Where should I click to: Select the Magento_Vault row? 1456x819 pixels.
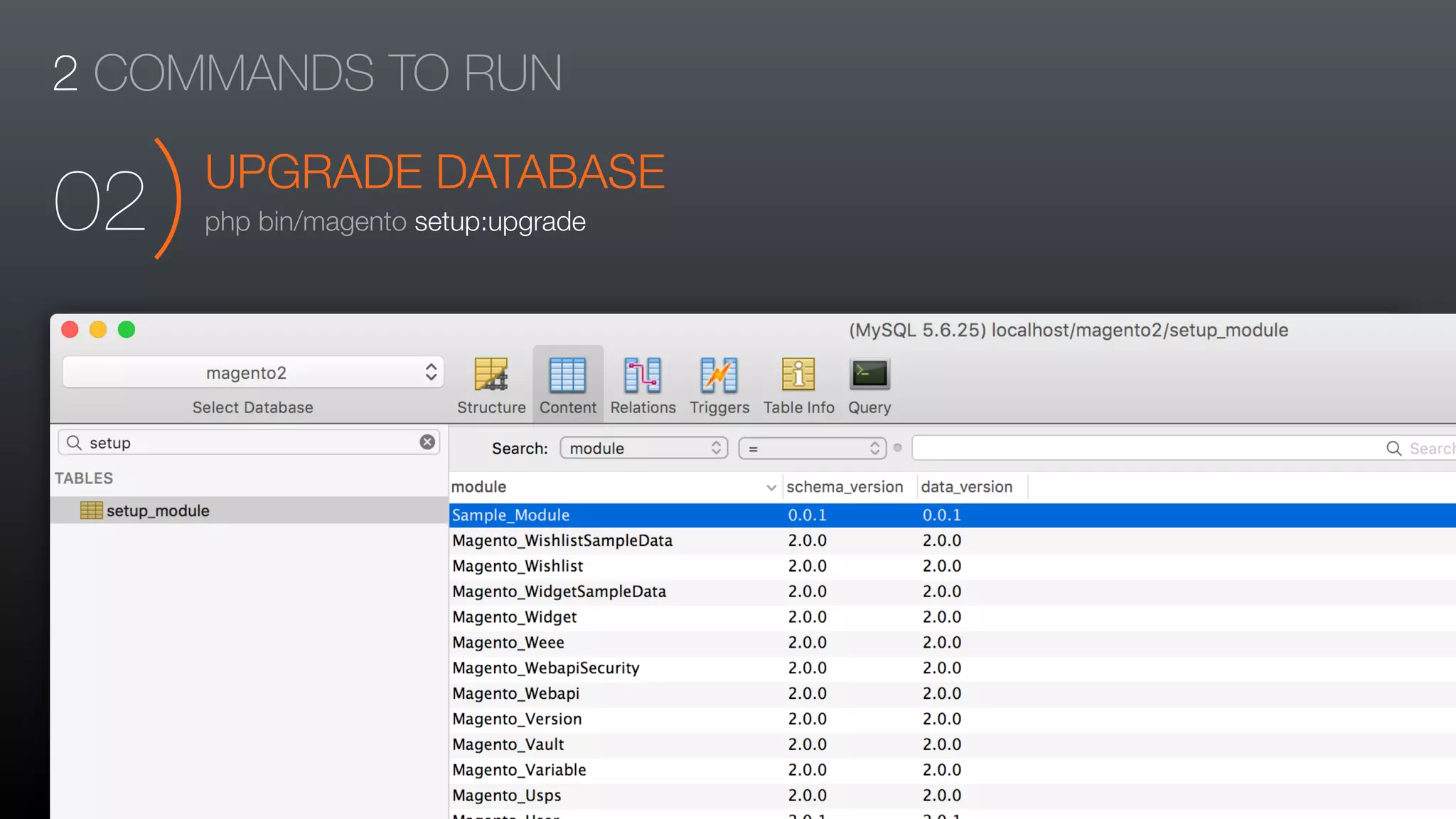pyautogui.click(x=953, y=744)
